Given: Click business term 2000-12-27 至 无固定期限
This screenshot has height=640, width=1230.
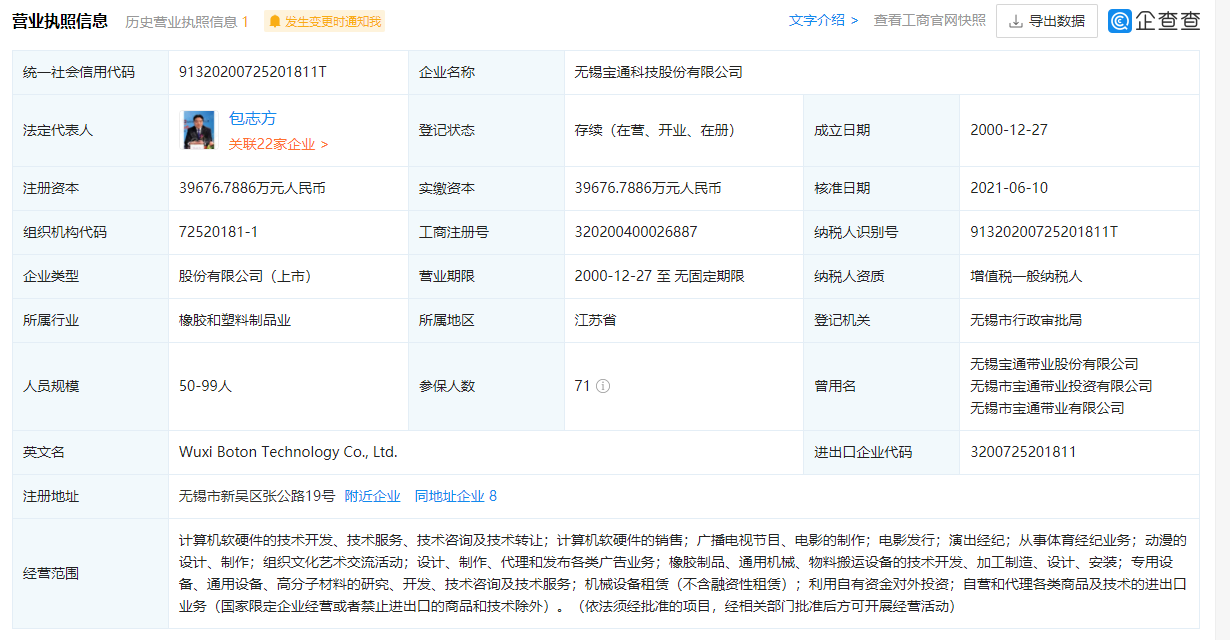Looking at the screenshot, I should (x=659, y=276).
